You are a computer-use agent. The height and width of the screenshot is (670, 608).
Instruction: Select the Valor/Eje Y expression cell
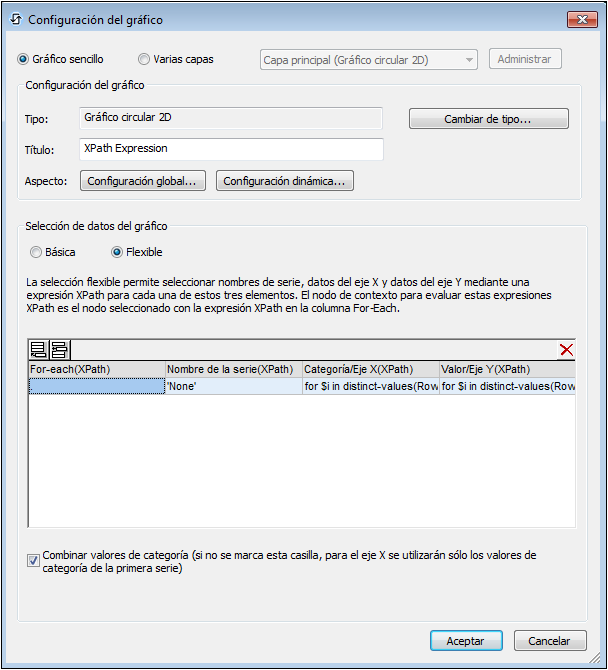[x=508, y=386]
